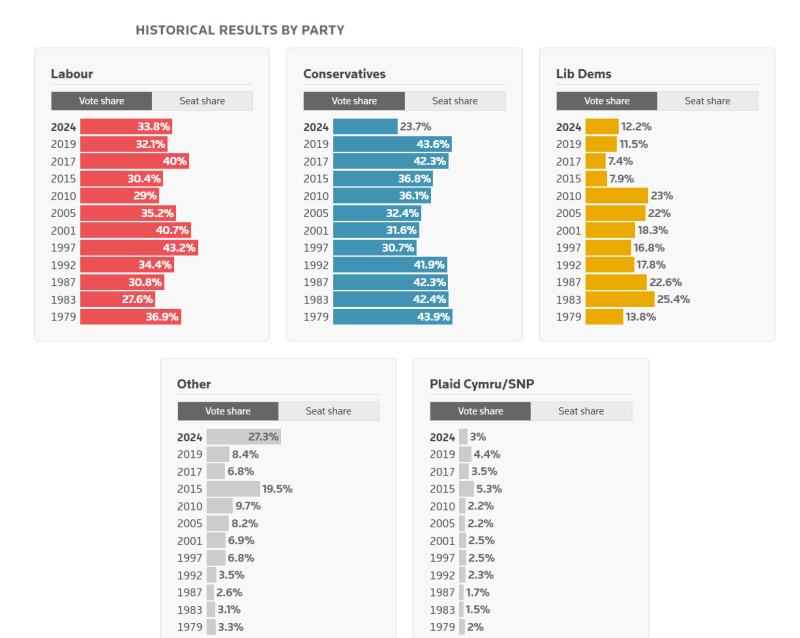Switch Conservatives panel to Seat share
The width and height of the screenshot is (800, 638).
(x=455, y=101)
